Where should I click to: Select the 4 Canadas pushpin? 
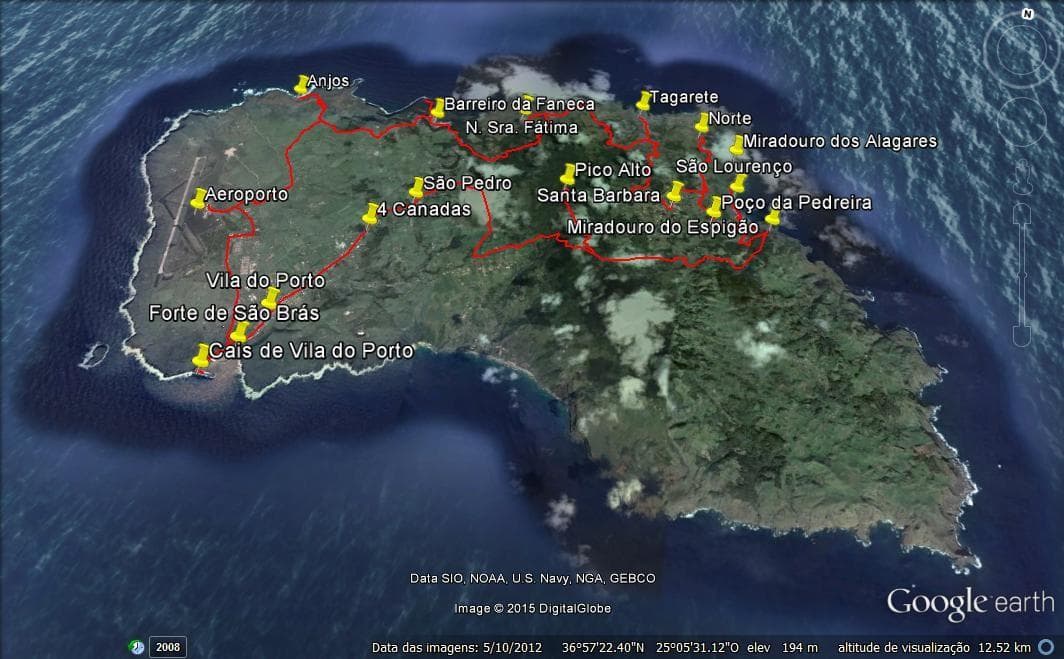click(370, 214)
